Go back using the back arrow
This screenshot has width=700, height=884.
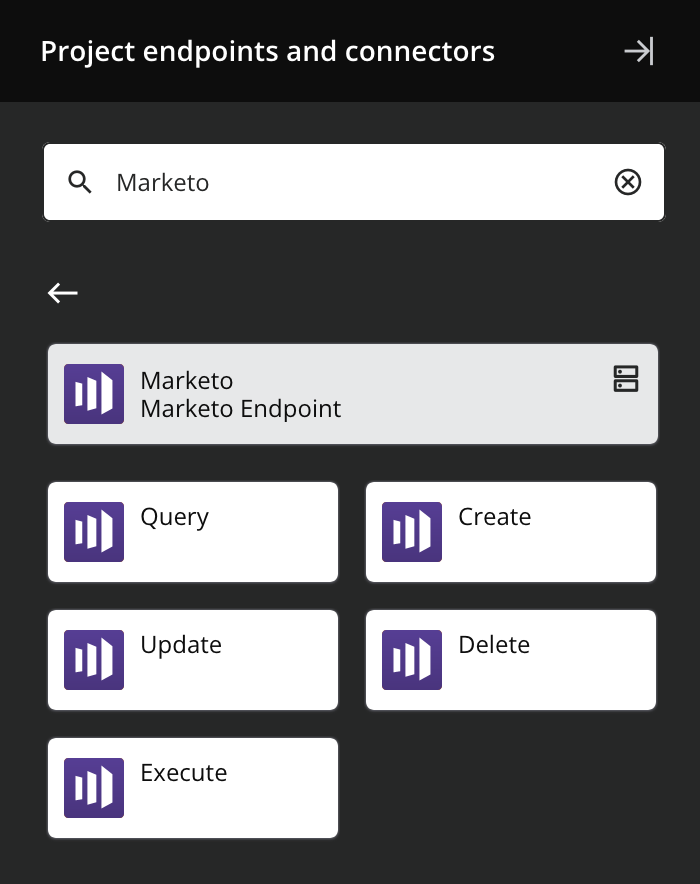coord(63,293)
